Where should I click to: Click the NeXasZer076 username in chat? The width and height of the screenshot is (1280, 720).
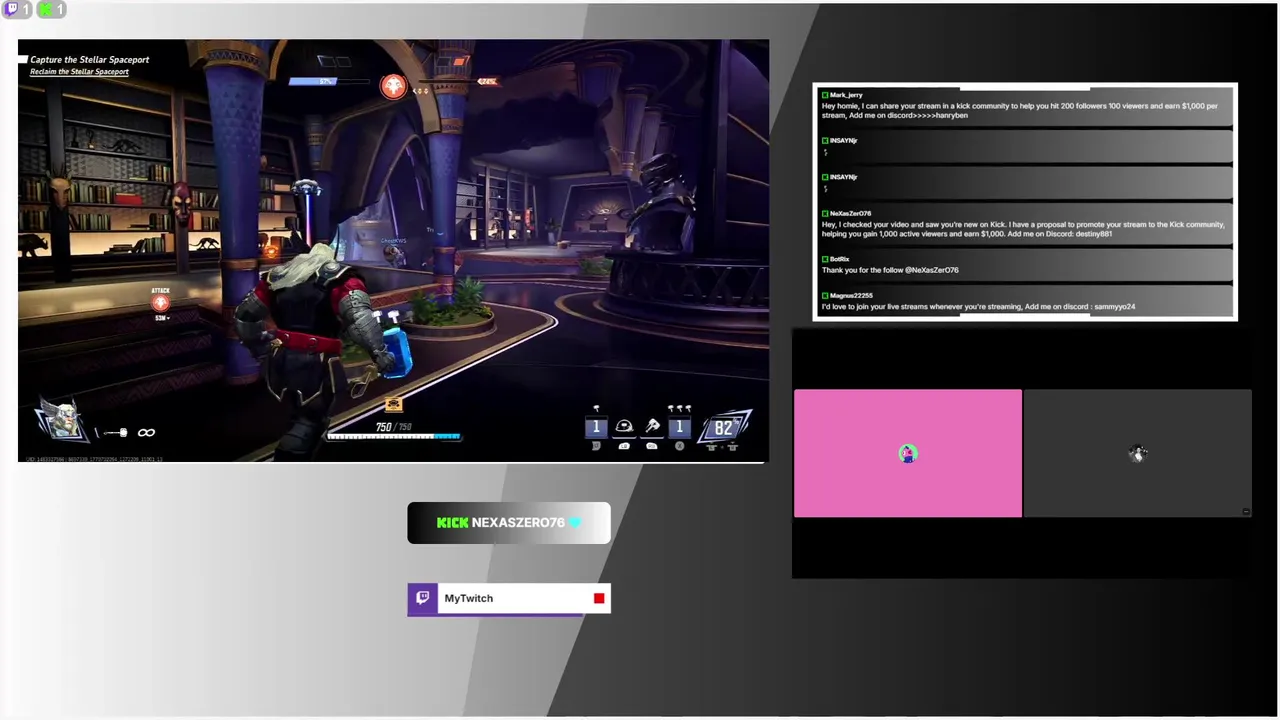click(850, 213)
